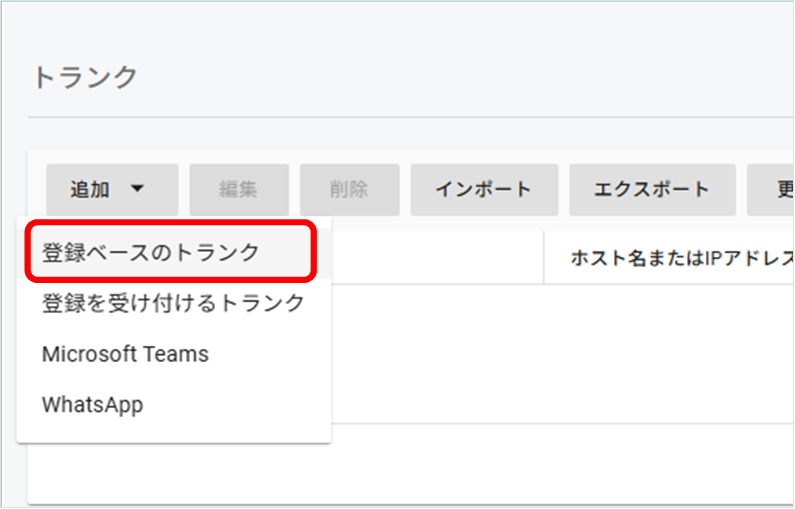Click the small arrow beside 追加
Viewport: 795px width, 509px height.
pyautogui.click(x=138, y=189)
